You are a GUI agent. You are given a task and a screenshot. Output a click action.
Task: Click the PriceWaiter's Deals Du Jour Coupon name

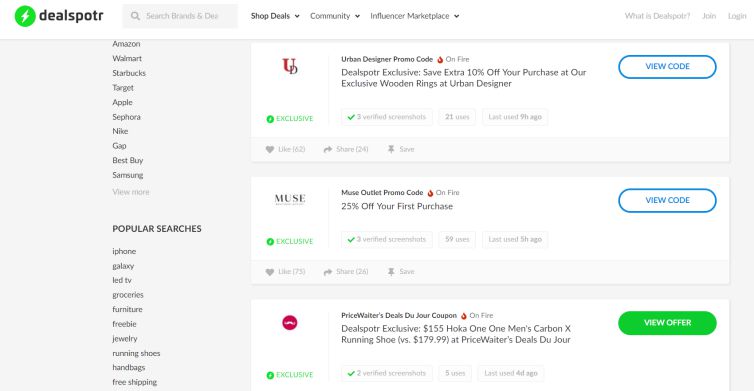coord(399,316)
